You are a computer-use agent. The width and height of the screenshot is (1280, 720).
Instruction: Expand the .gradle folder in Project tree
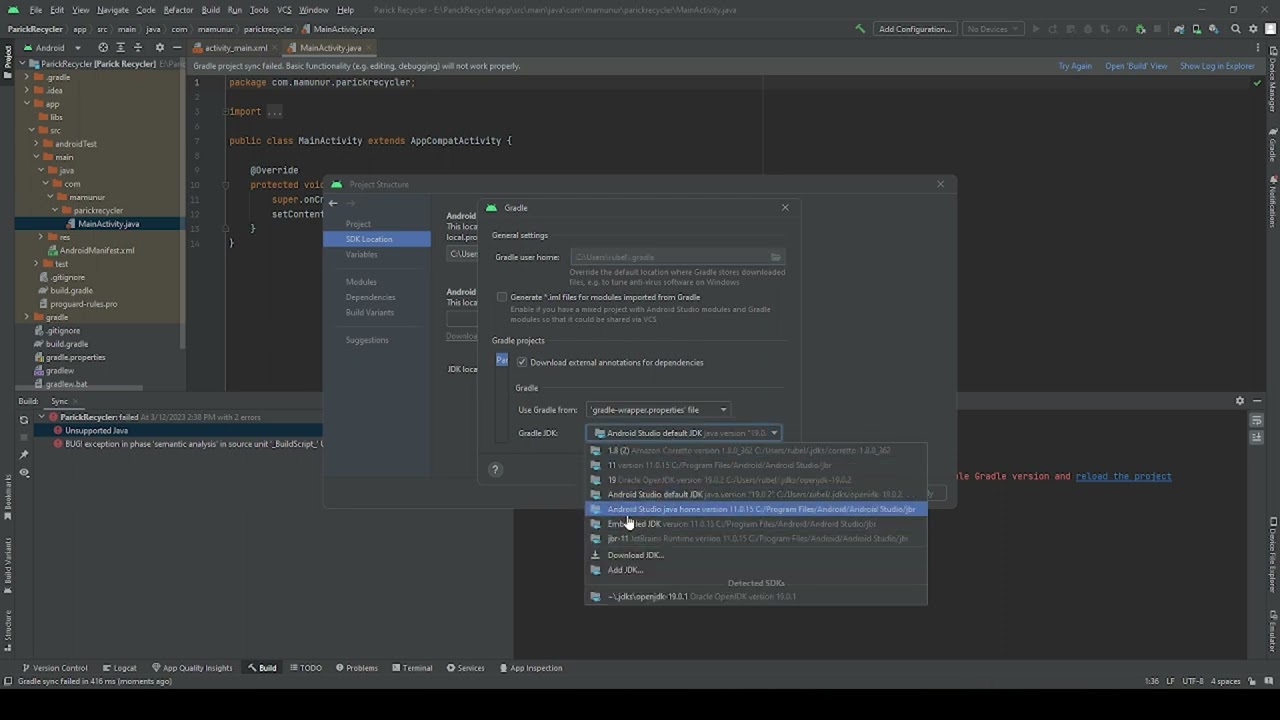click(27, 77)
